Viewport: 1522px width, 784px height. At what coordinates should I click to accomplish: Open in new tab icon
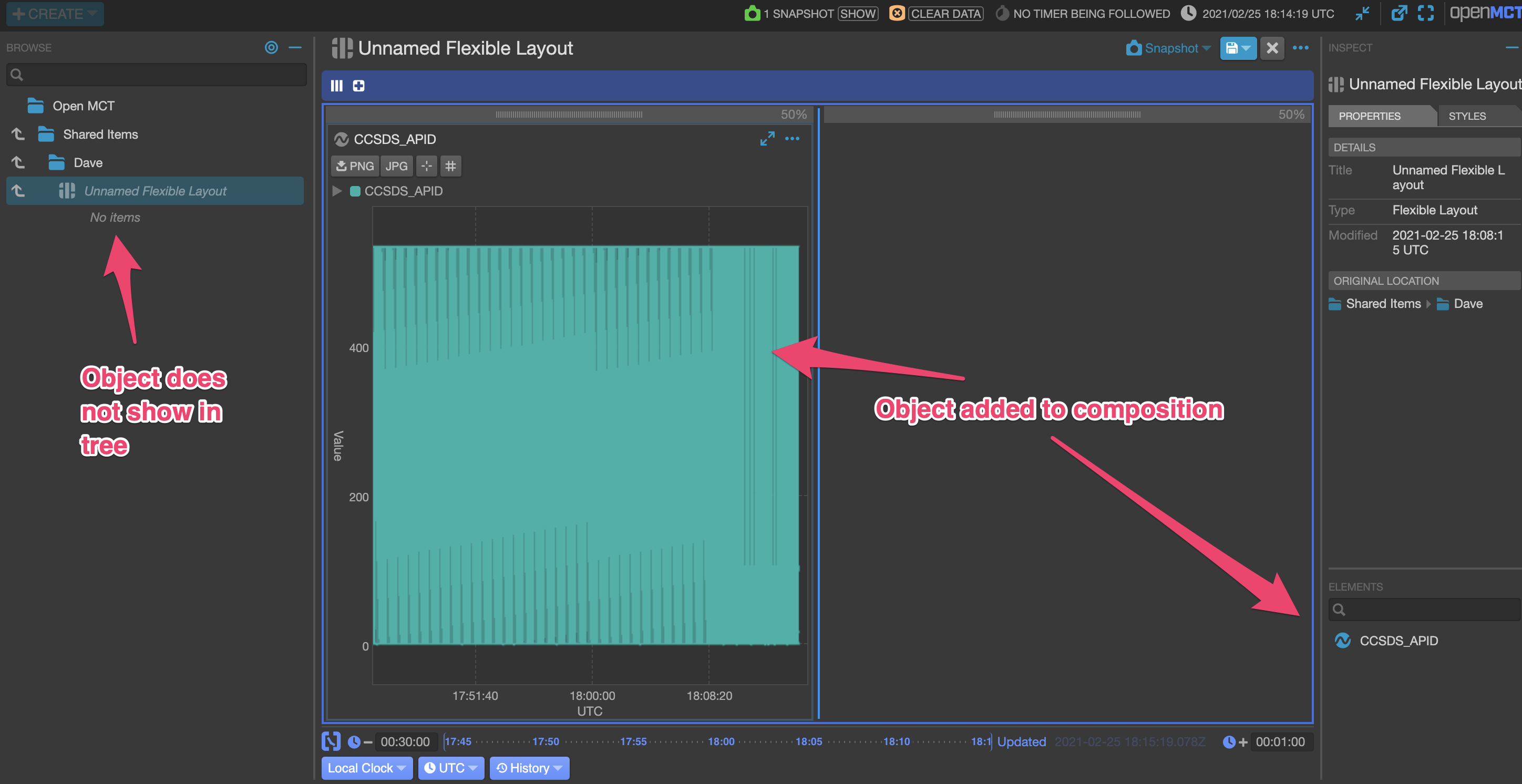pyautogui.click(x=1398, y=13)
